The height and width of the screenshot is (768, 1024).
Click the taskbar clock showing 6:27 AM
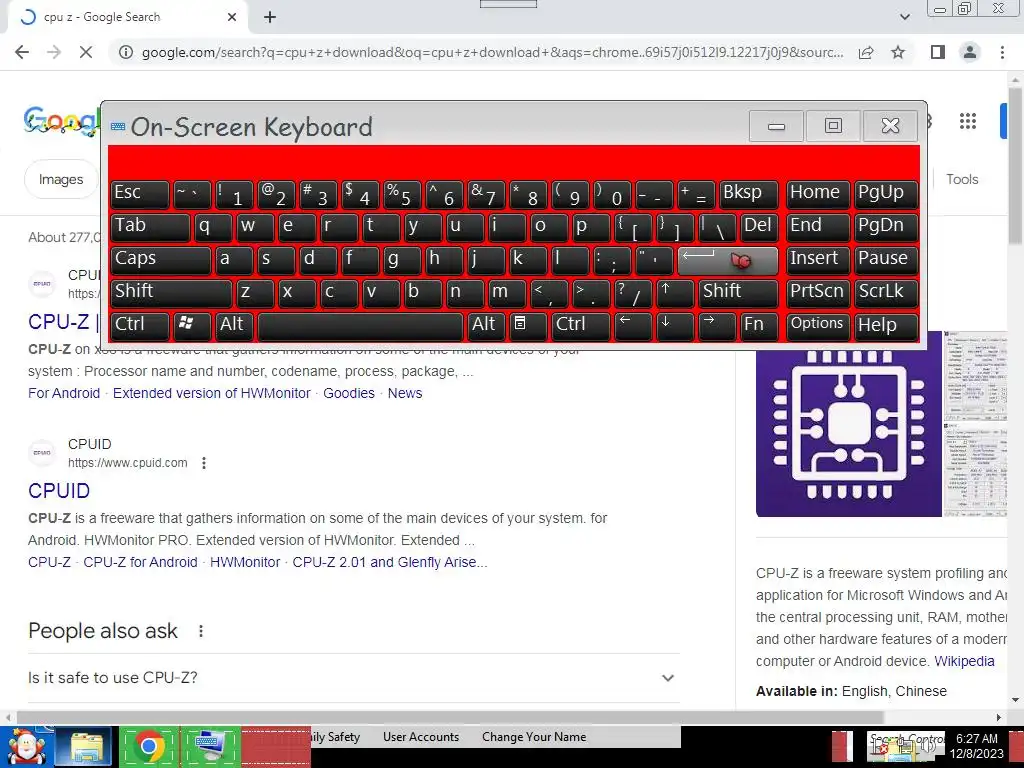click(x=977, y=746)
